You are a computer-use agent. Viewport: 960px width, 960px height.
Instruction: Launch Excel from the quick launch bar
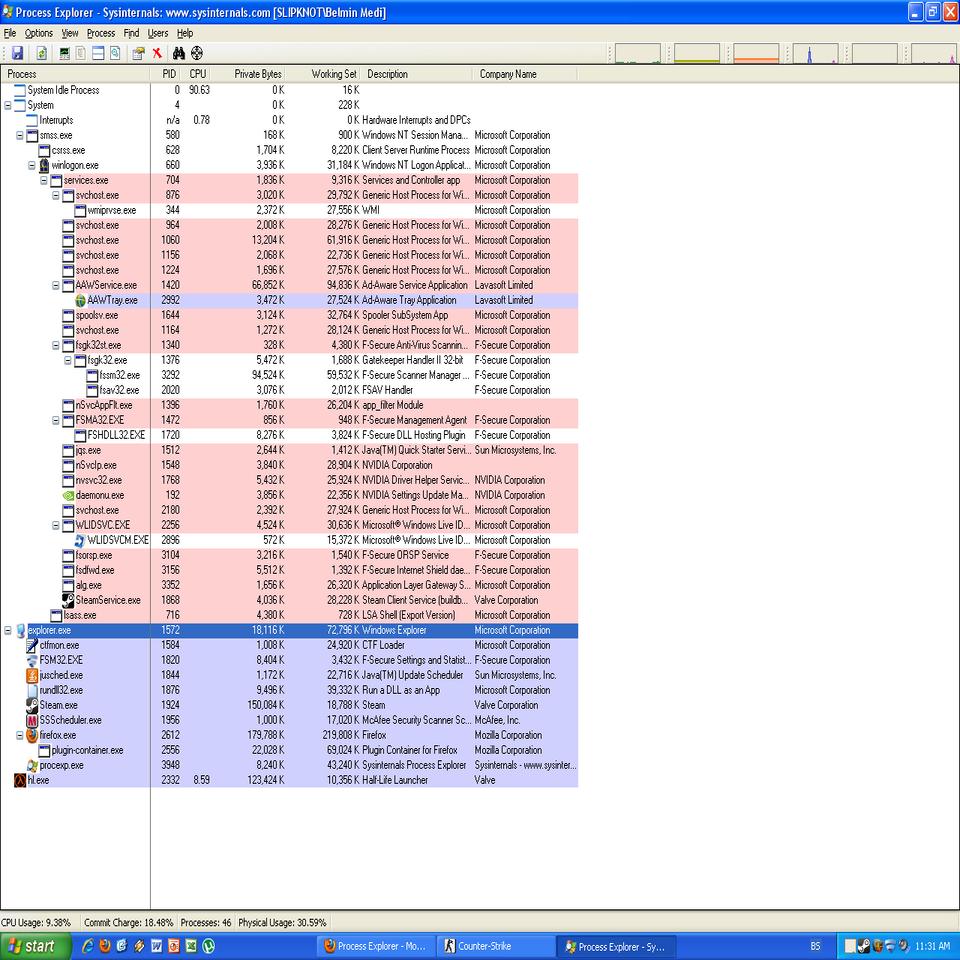[191, 946]
